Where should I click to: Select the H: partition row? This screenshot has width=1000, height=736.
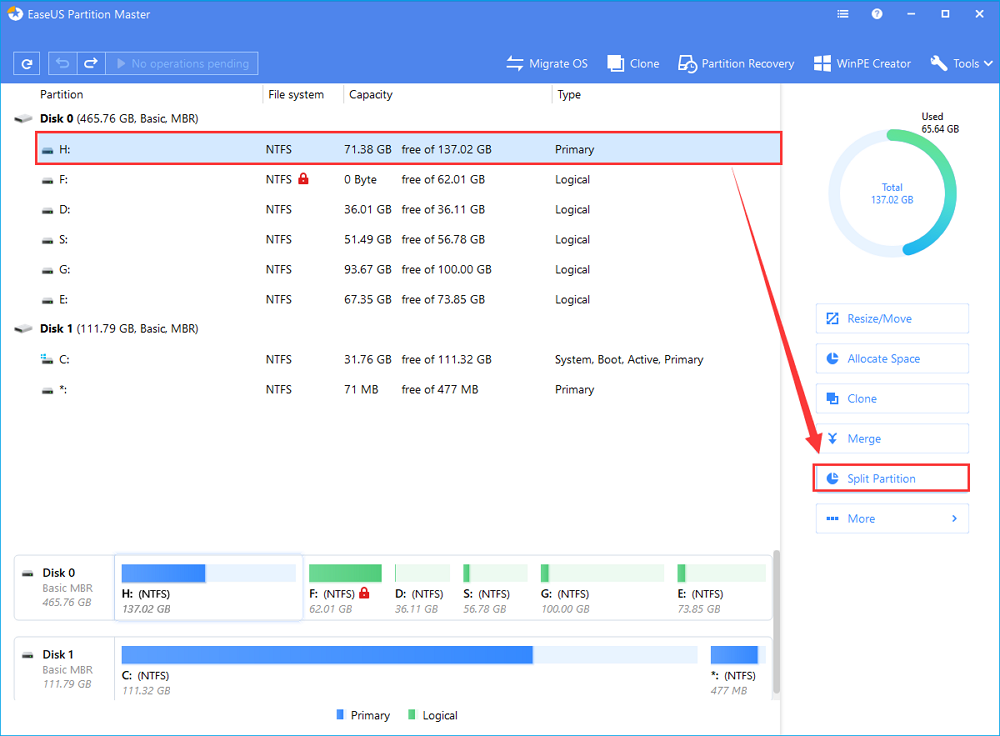coord(408,149)
